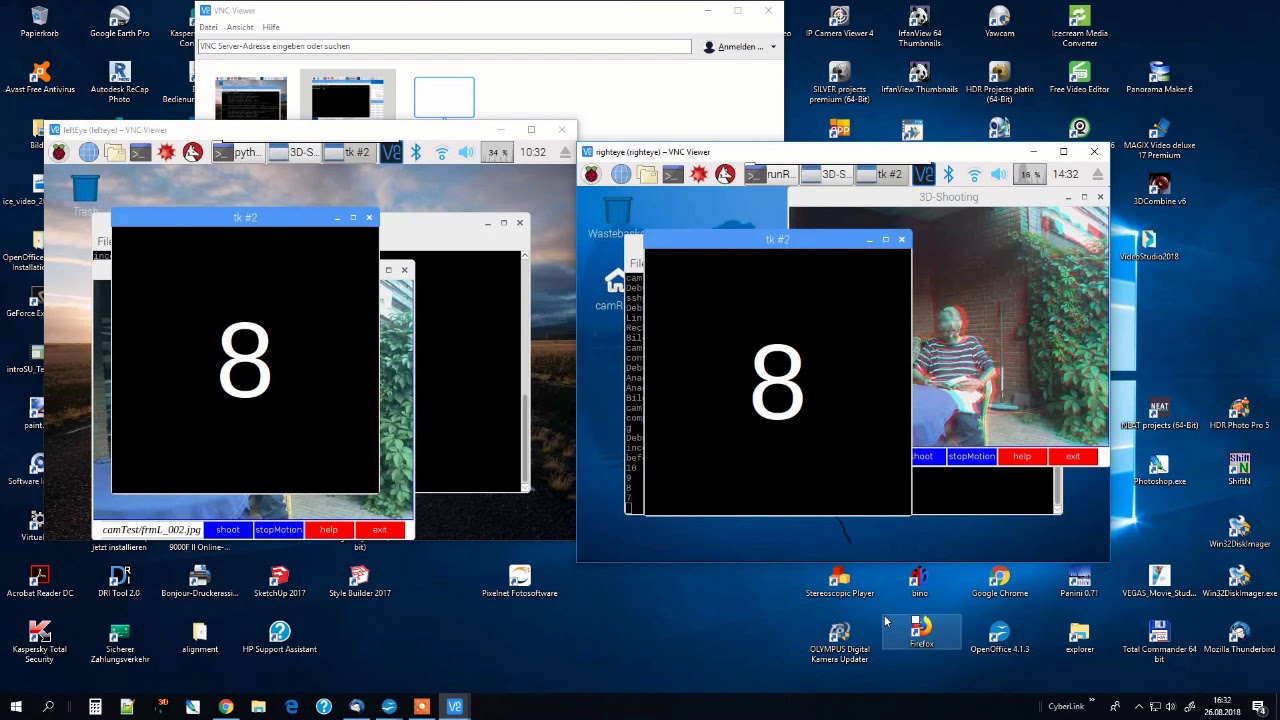1280x720 pixels.
Task: Launch web browser globe in leftEye panel
Action: pos(88,152)
